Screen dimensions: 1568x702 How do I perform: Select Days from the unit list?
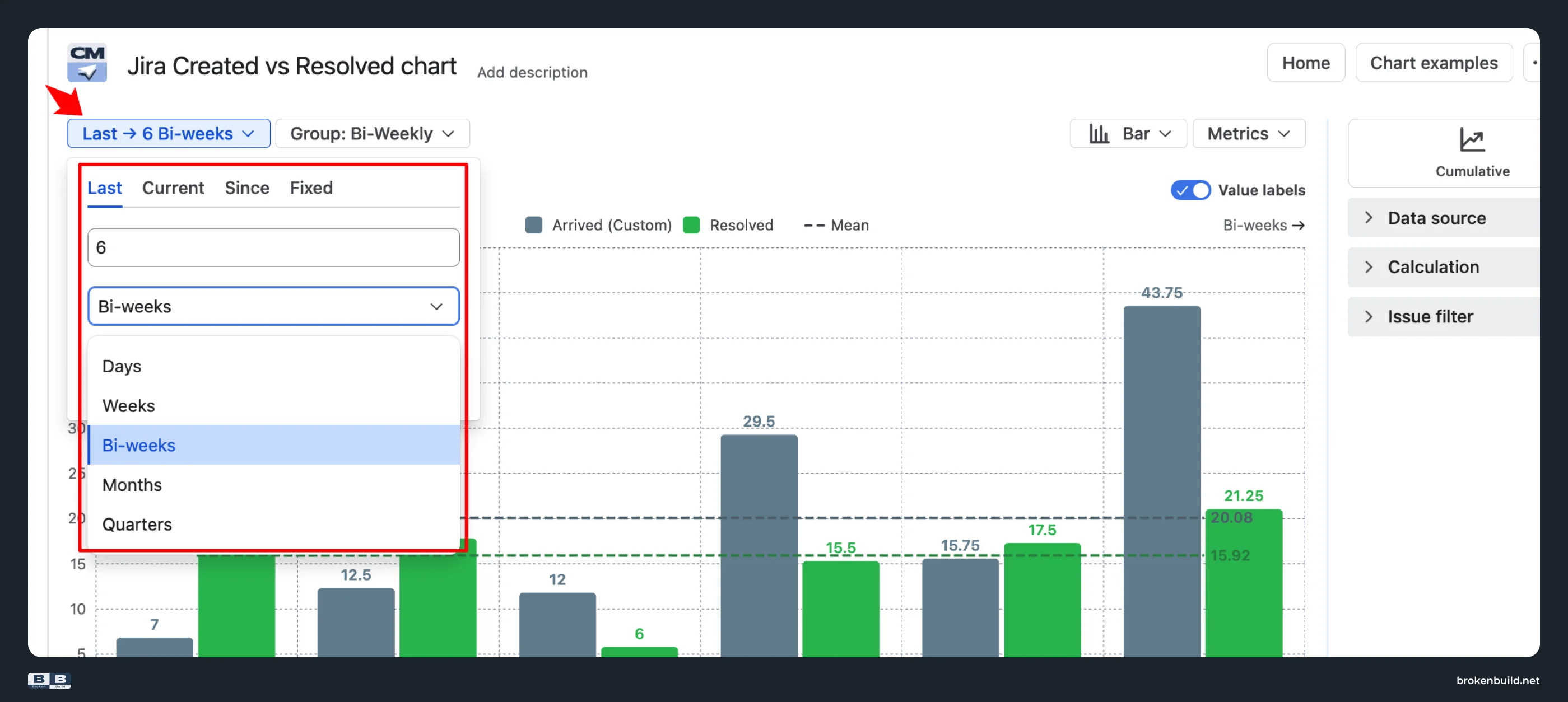click(274, 366)
